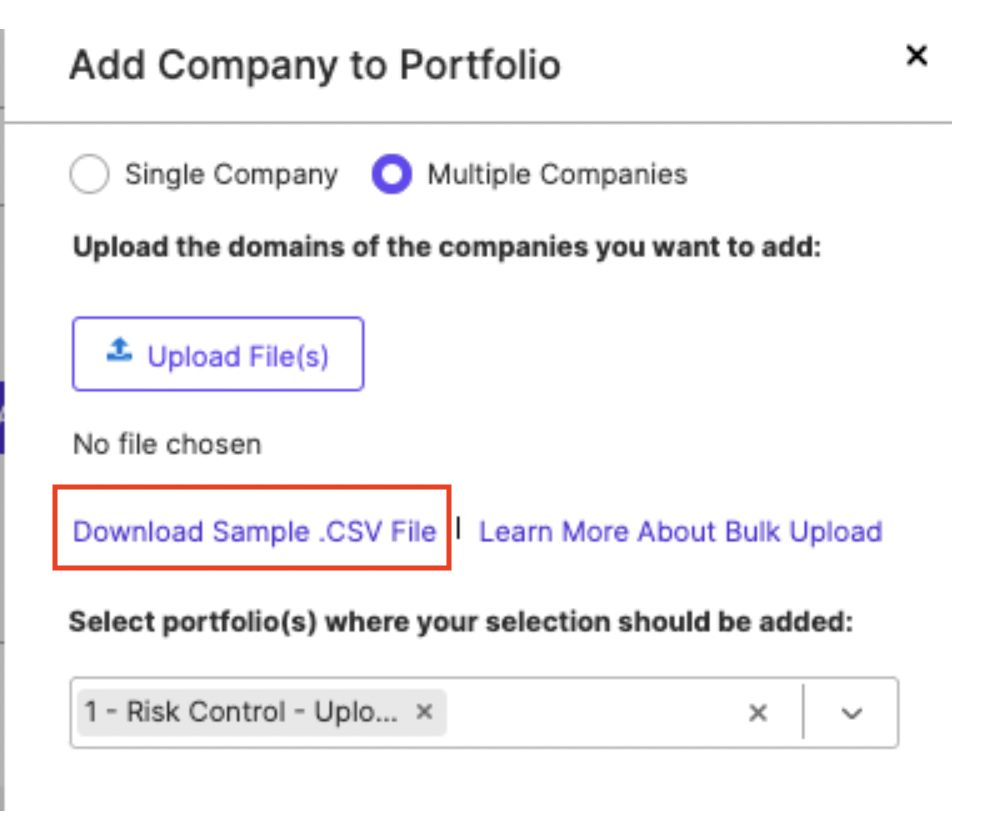
Task: Clear all selected portfolios with the clear icon
Action: click(x=757, y=712)
